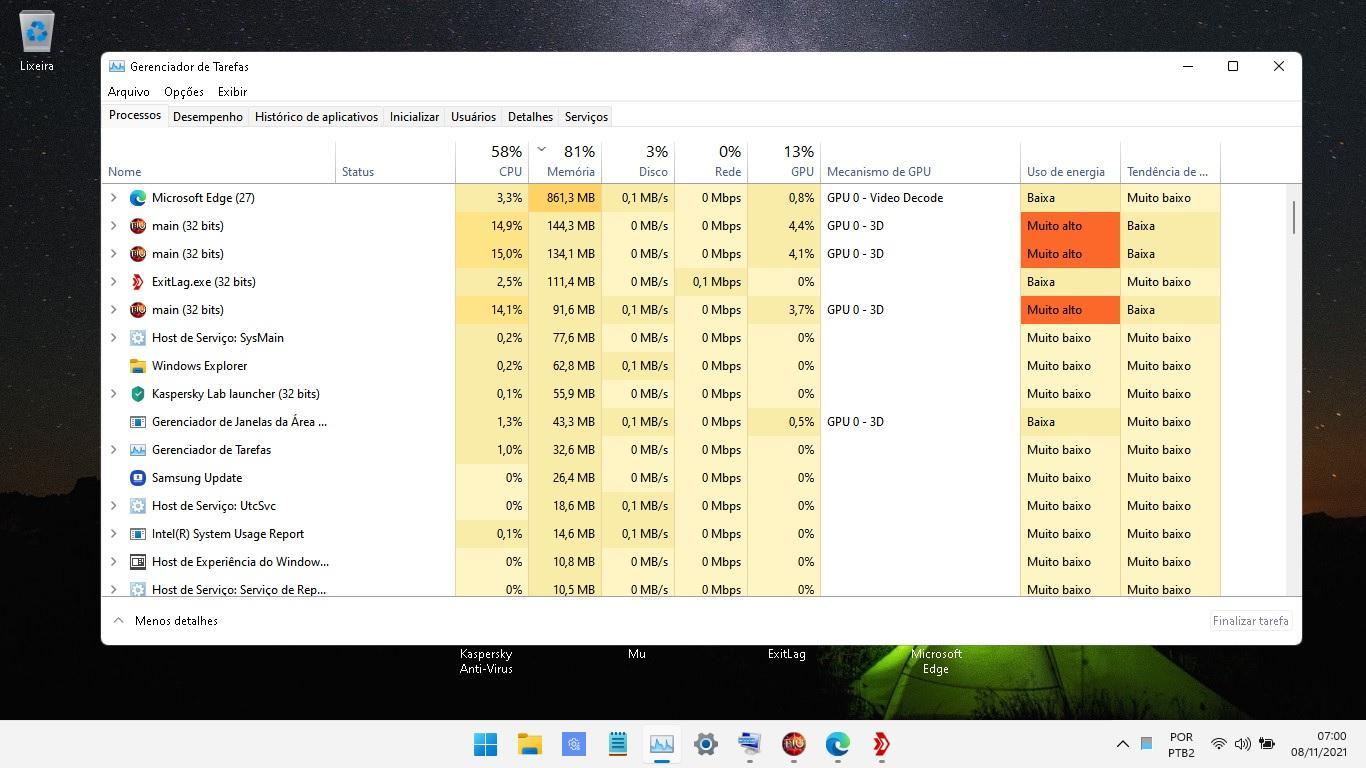
Task: Click the Finalizar tarefa button
Action: pyautogui.click(x=1250, y=621)
